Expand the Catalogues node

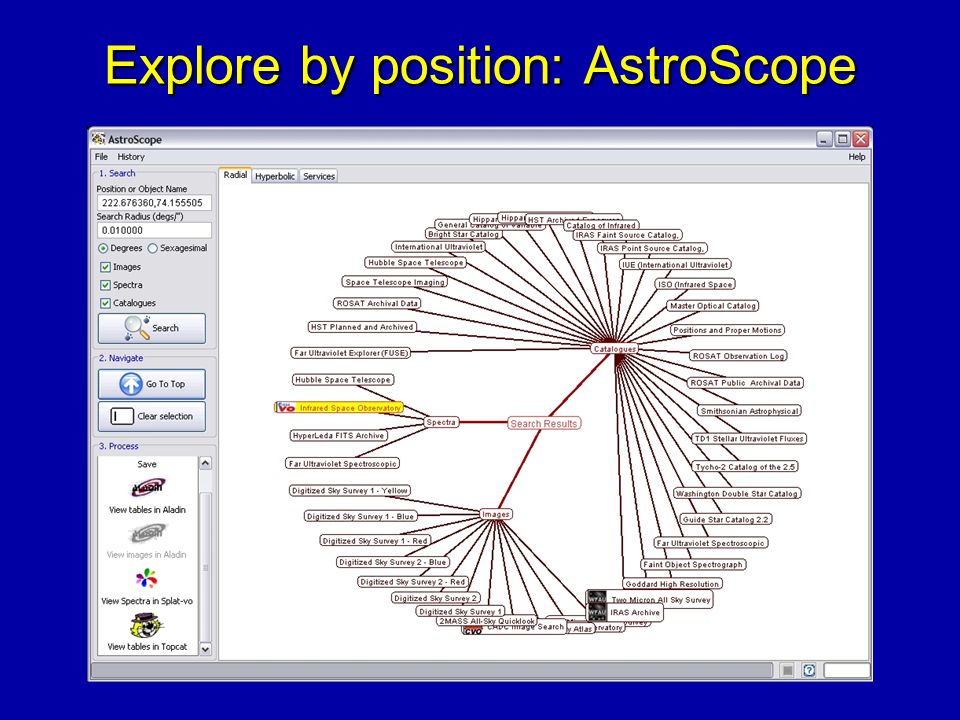pos(615,349)
